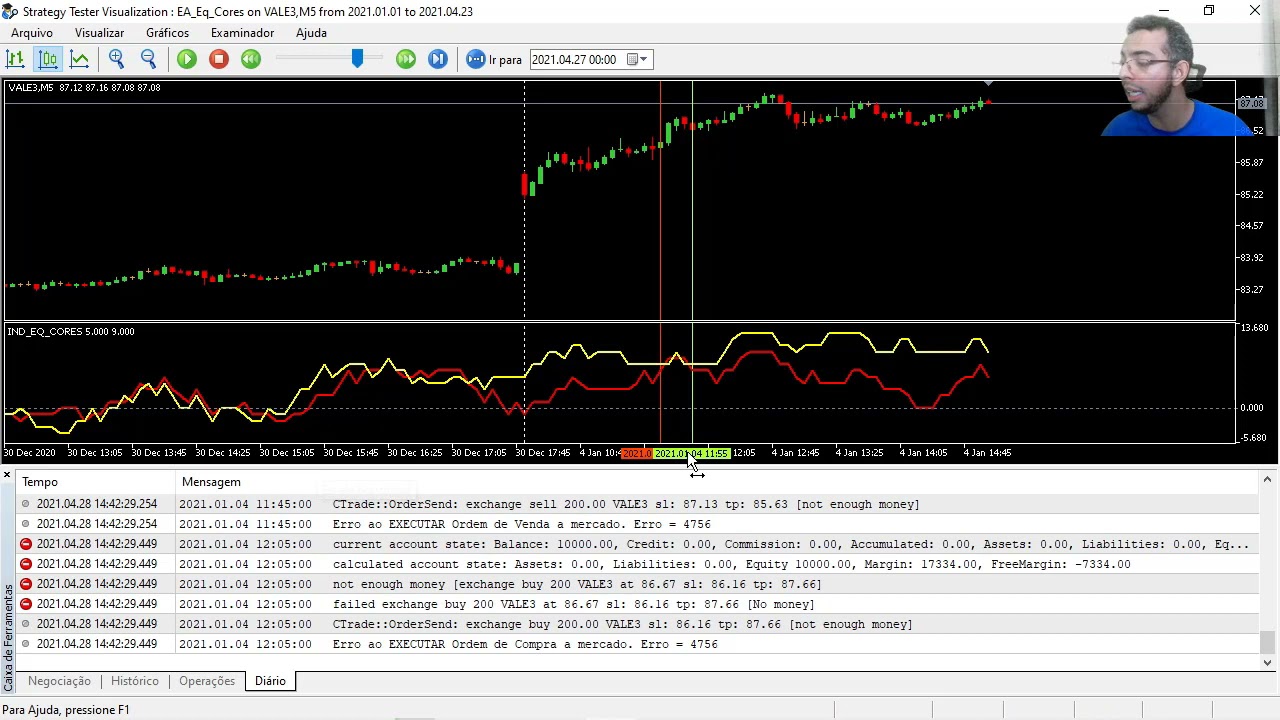Screen dimensions: 1280x720
Task: Open the Arquivo menu
Action: [x=32, y=33]
